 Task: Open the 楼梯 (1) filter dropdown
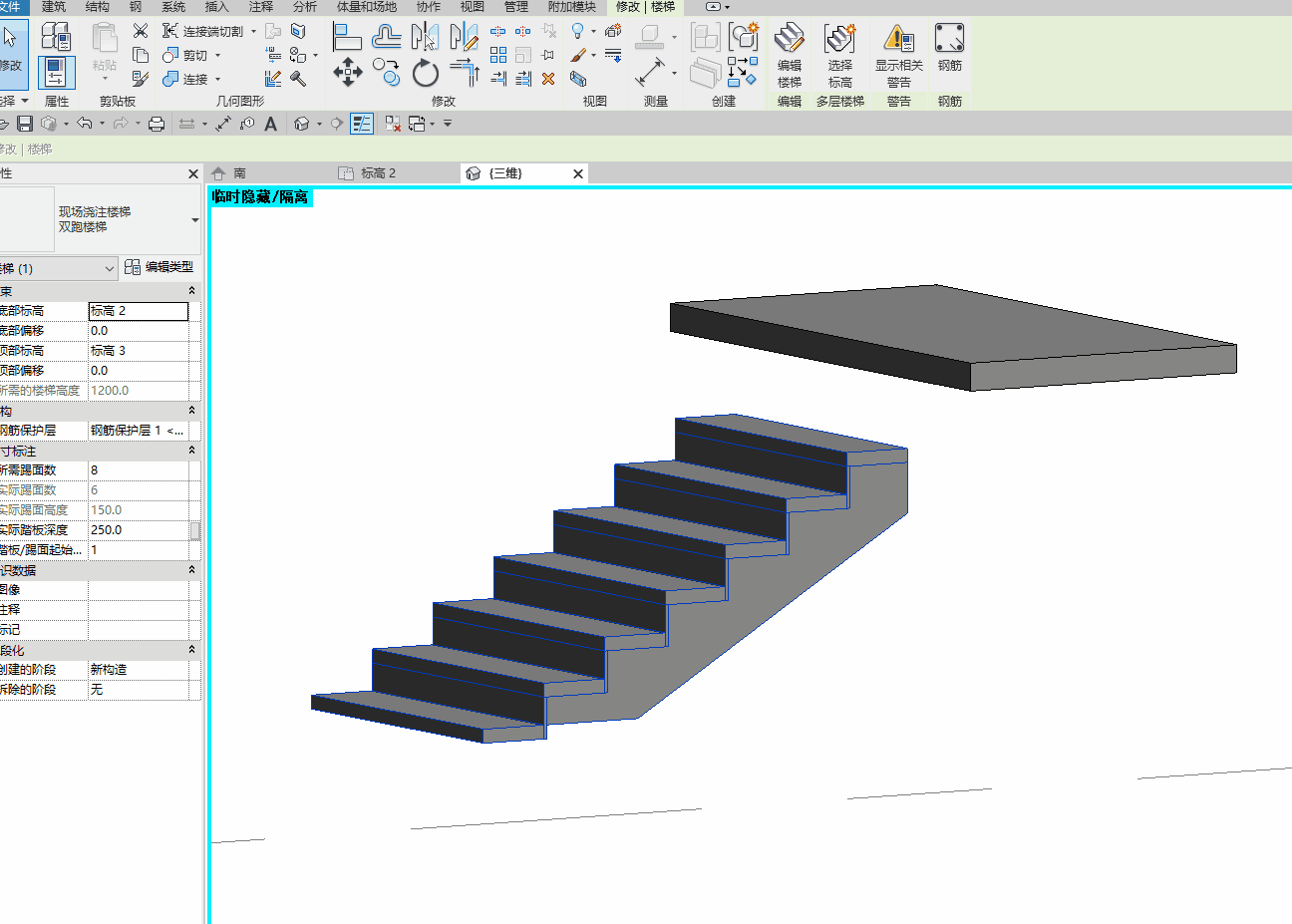tap(110, 268)
